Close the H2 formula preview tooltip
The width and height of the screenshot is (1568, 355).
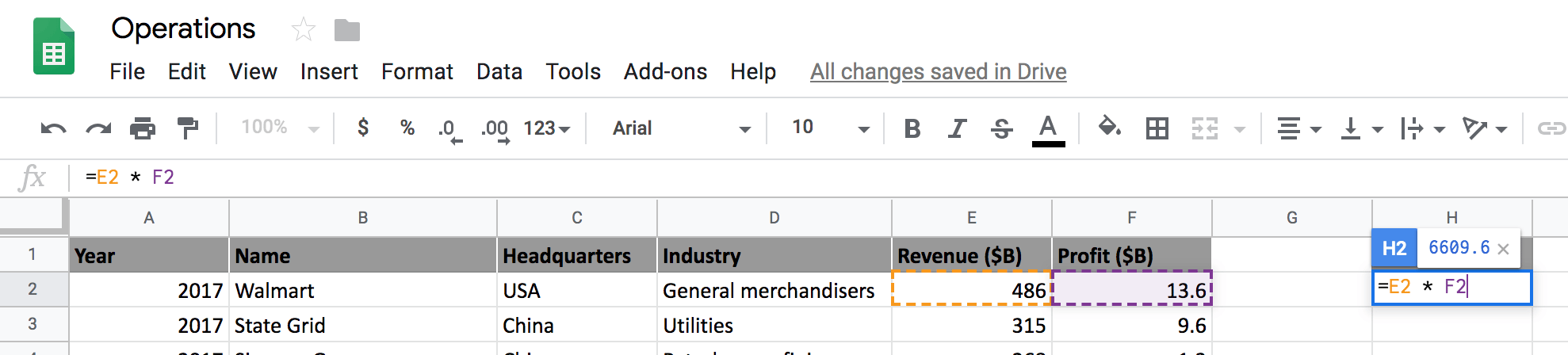tap(1503, 249)
